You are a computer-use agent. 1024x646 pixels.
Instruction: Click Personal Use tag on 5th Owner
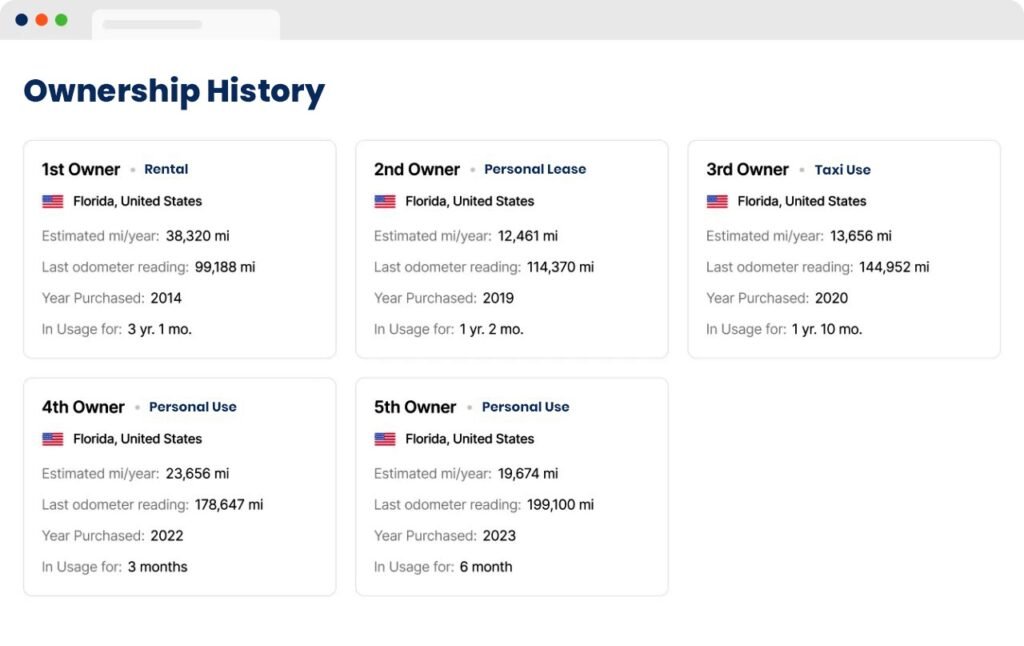pos(525,407)
